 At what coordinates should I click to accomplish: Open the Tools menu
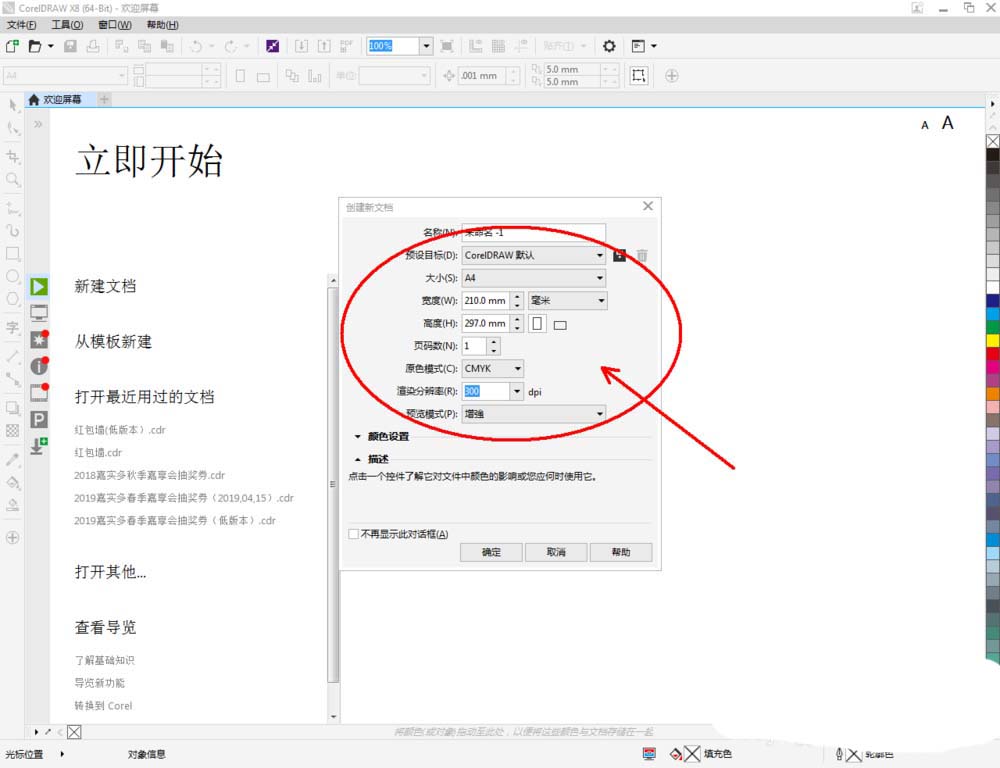[67, 25]
